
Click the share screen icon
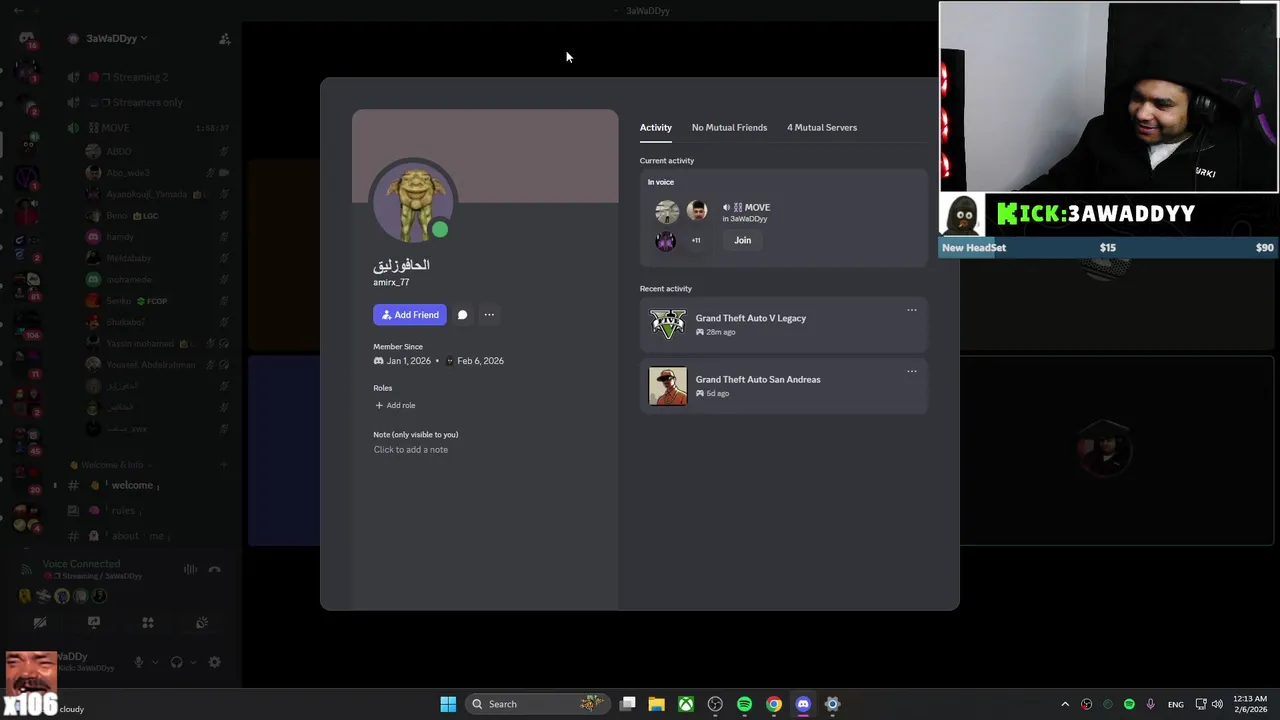coord(94,622)
